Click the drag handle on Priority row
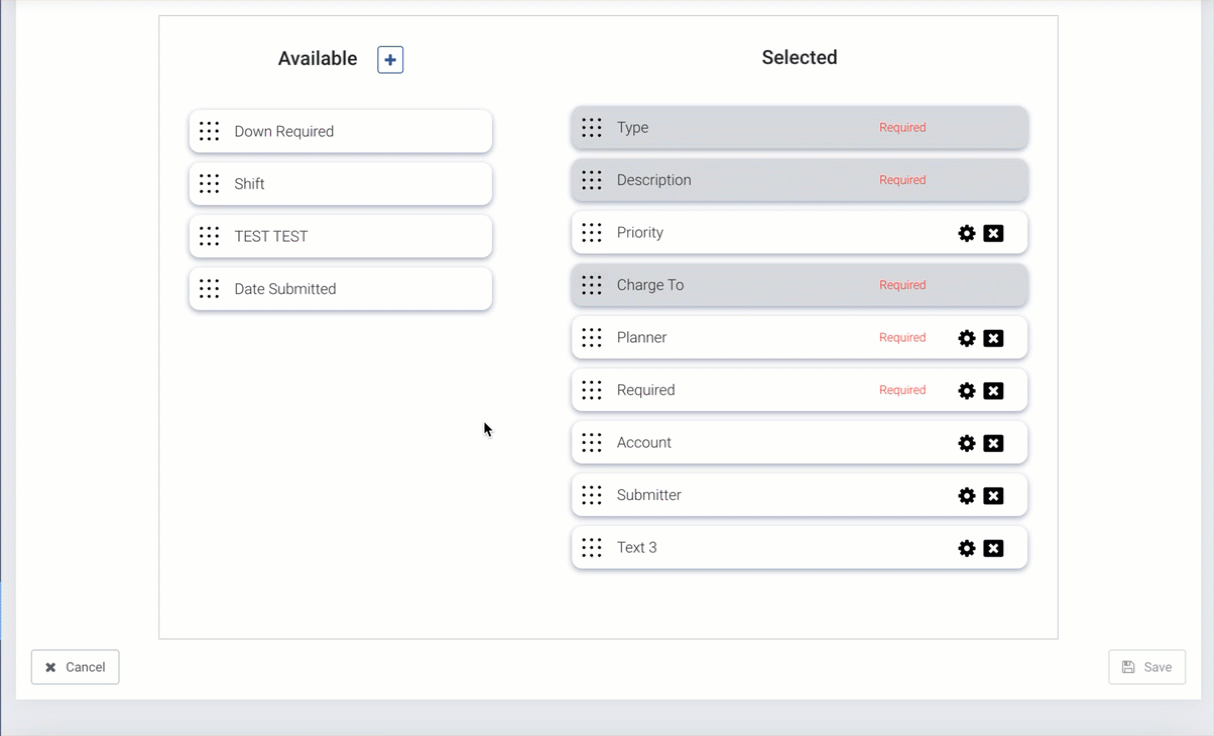The height and width of the screenshot is (736, 1214). tap(592, 233)
